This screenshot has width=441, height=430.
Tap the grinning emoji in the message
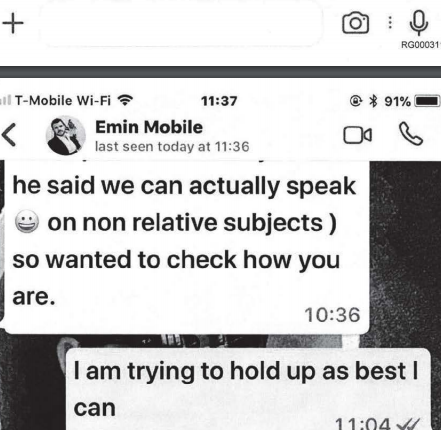[x=27, y=222]
